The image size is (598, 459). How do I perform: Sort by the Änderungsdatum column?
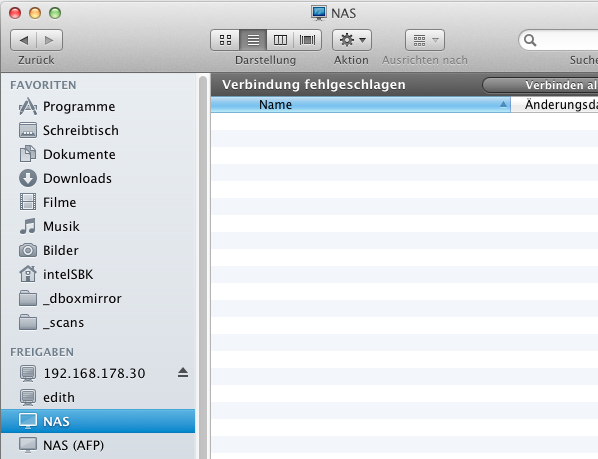click(555, 104)
